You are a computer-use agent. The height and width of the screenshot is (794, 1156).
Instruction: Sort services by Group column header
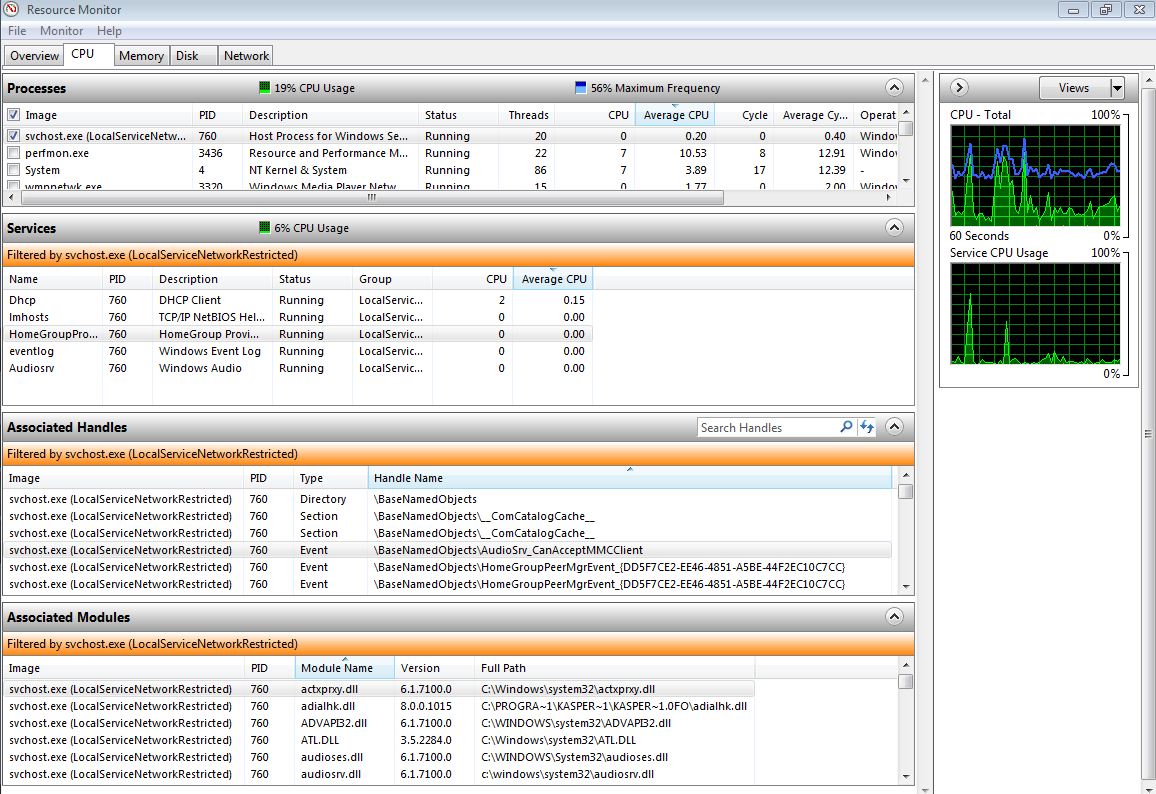coord(391,279)
